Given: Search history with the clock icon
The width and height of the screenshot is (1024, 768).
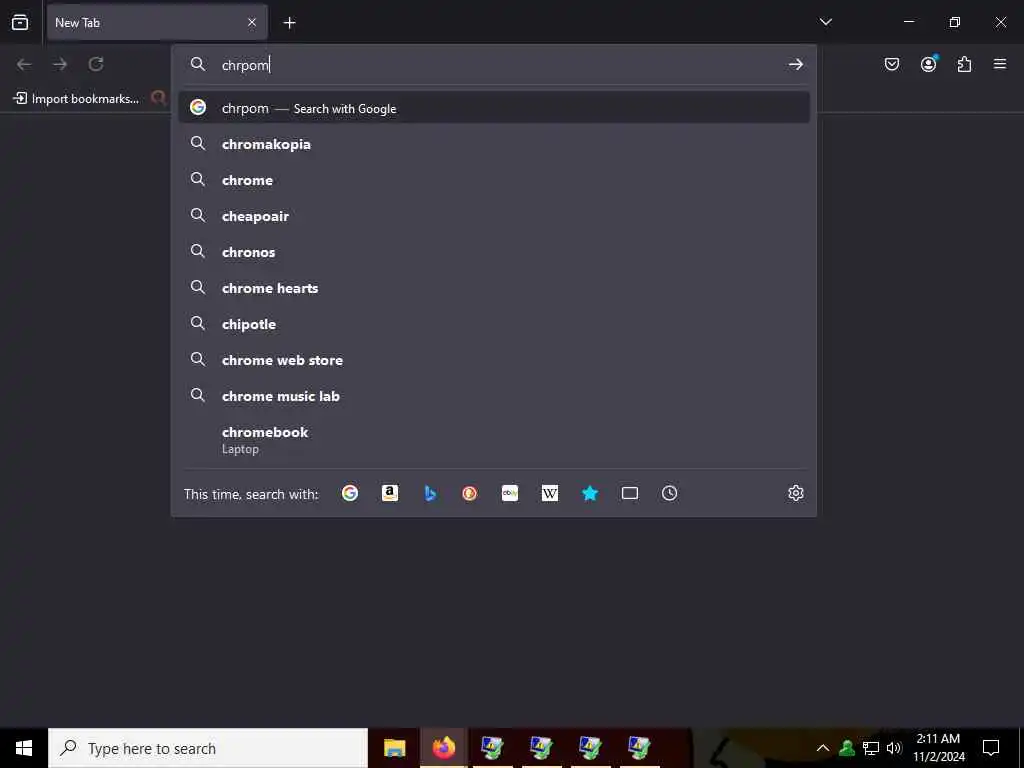Looking at the screenshot, I should [669, 493].
